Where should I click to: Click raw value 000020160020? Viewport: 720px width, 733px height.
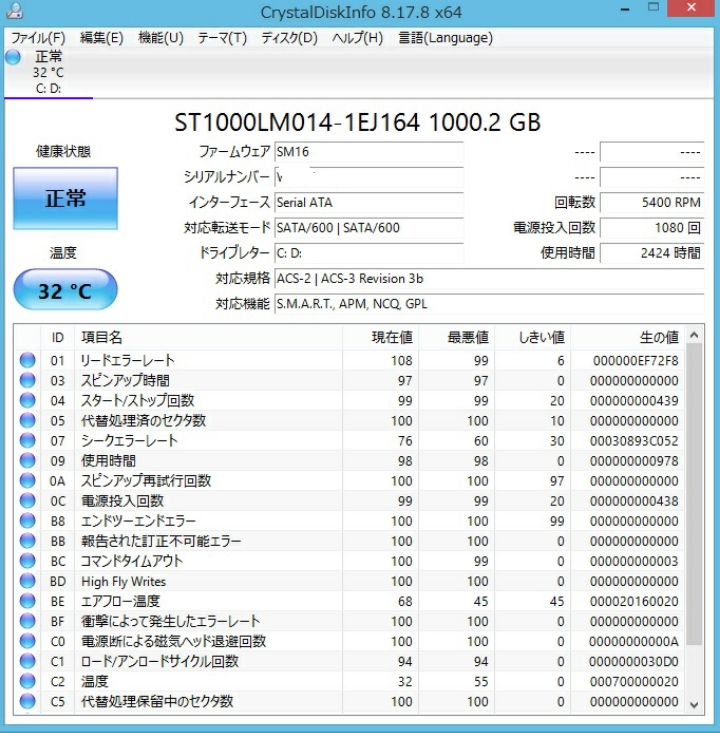point(634,601)
